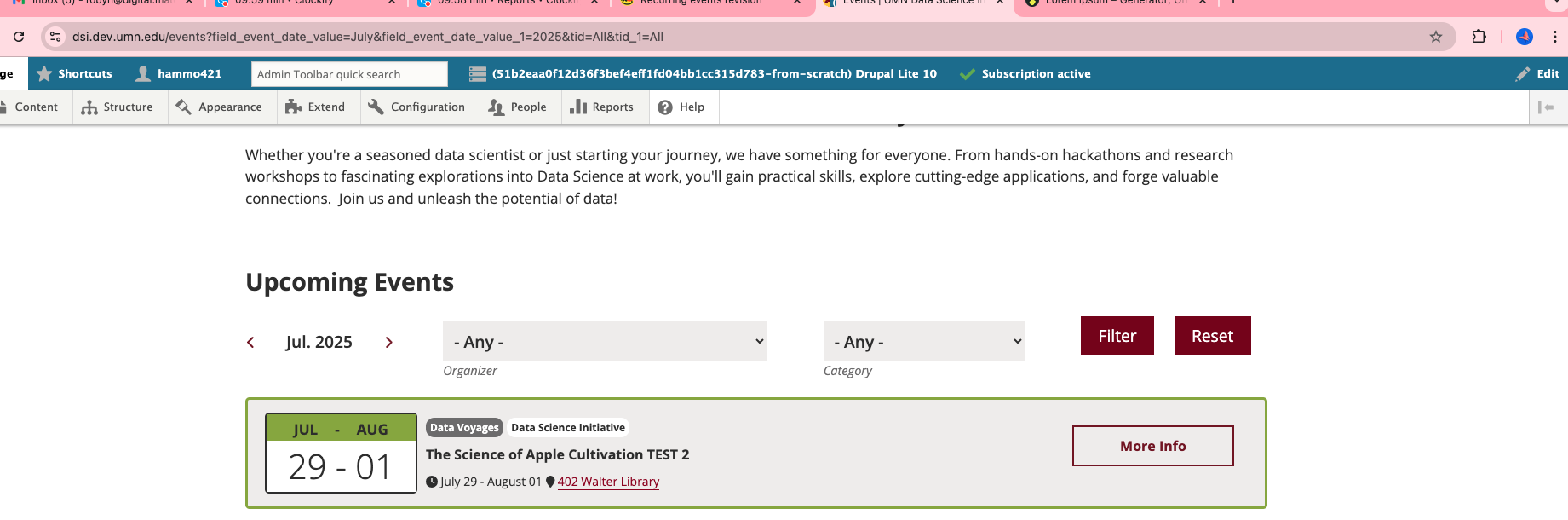1568x520 pixels.
Task: Open the Shortcuts star menu
Action: point(75,74)
